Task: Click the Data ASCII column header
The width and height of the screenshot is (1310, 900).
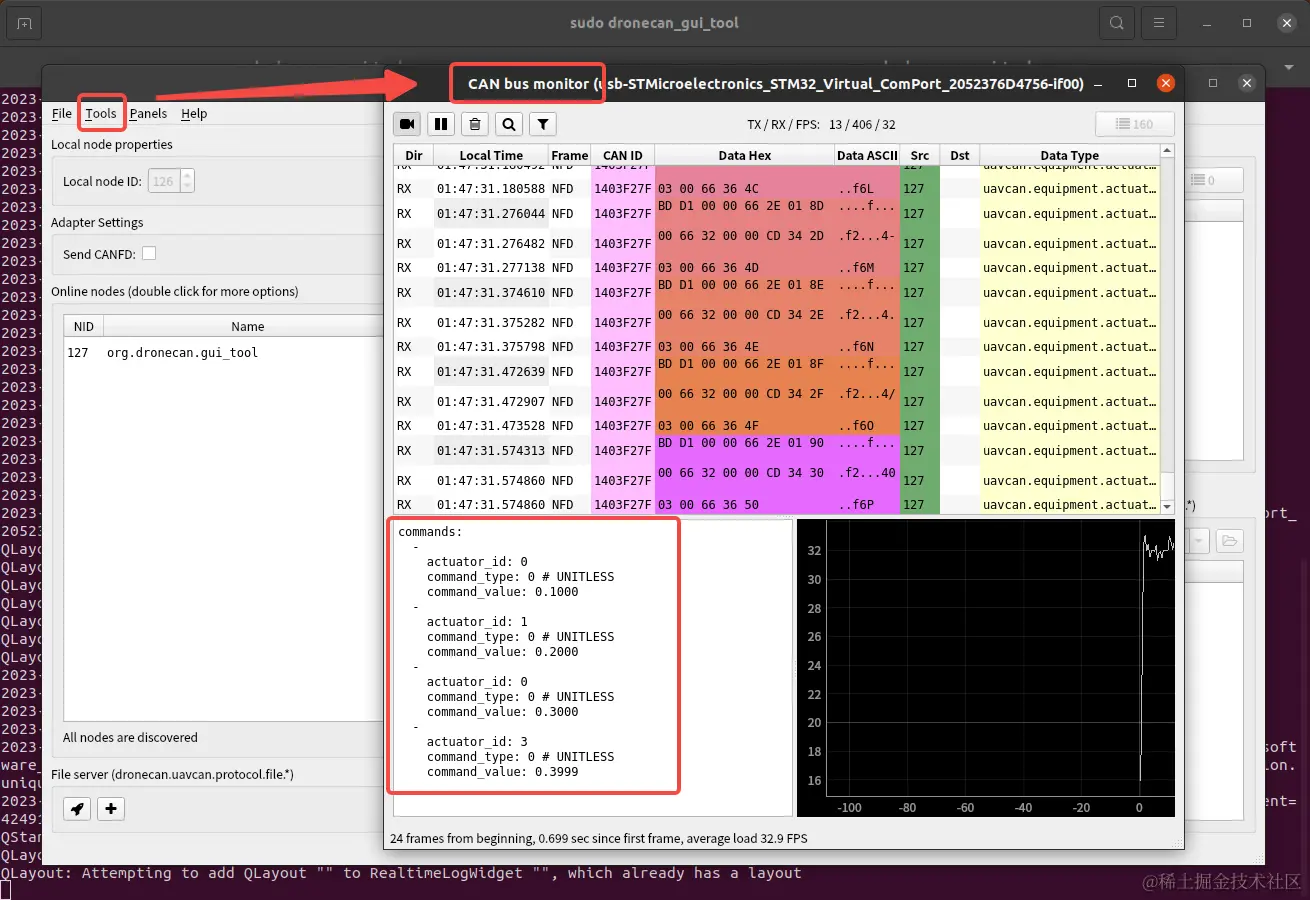Action: [867, 155]
